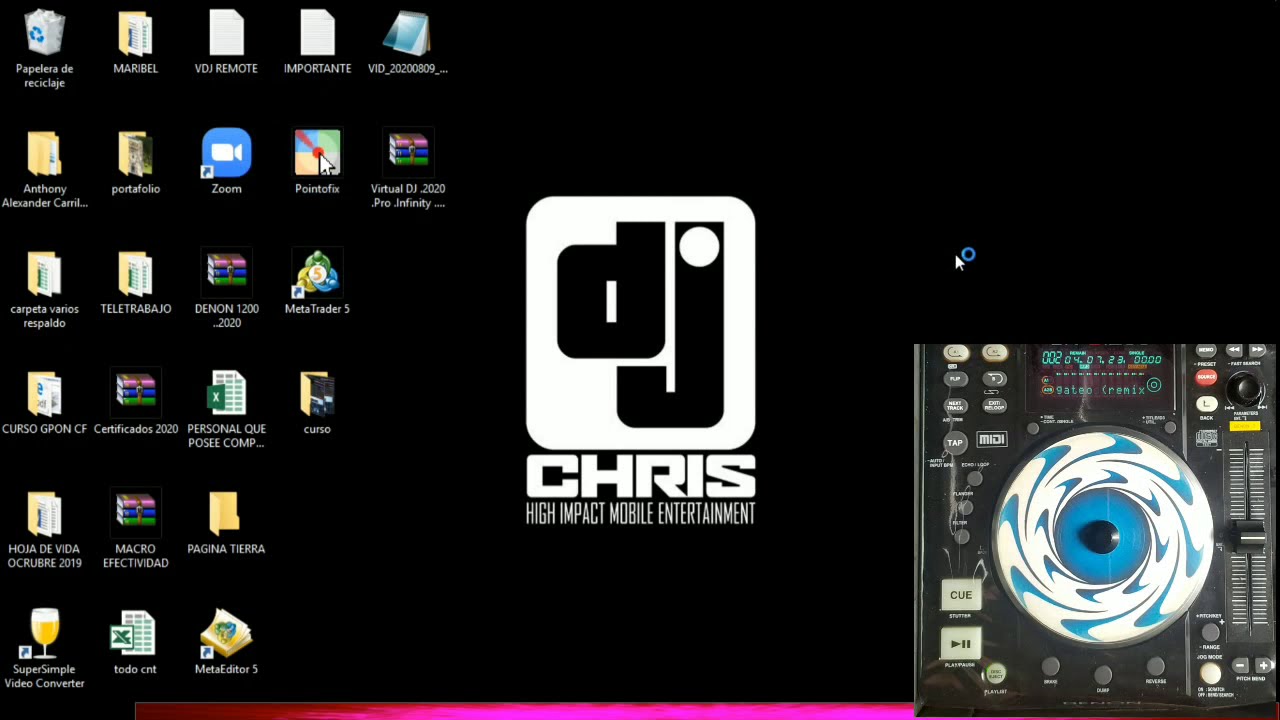The width and height of the screenshot is (1280, 720).
Task: Click the pitch bend minus button
Action: coord(1241,666)
